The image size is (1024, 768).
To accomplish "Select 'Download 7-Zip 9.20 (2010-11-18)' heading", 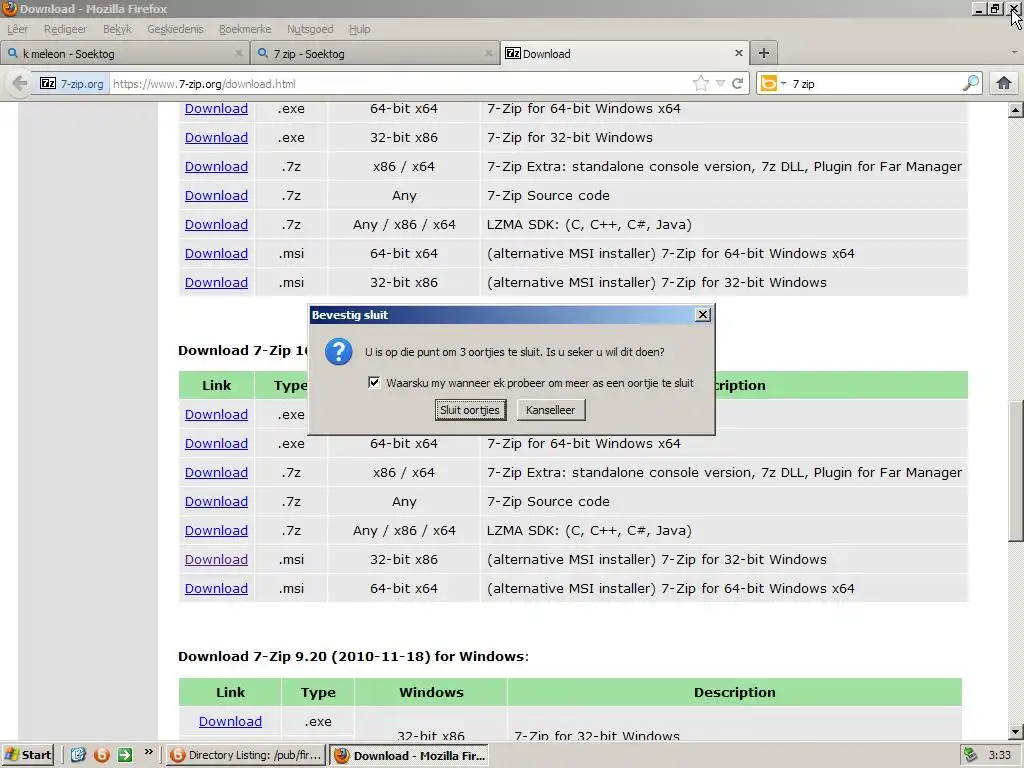I will pos(353,656).
